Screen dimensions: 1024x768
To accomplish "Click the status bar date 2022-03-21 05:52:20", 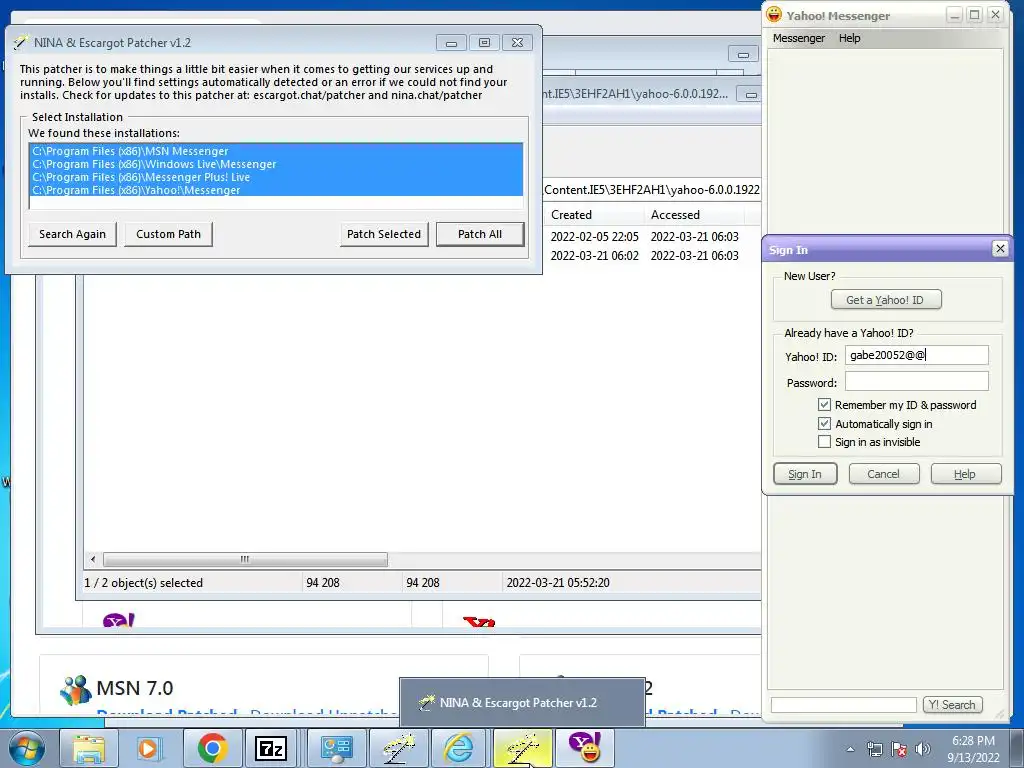I will 558,583.
